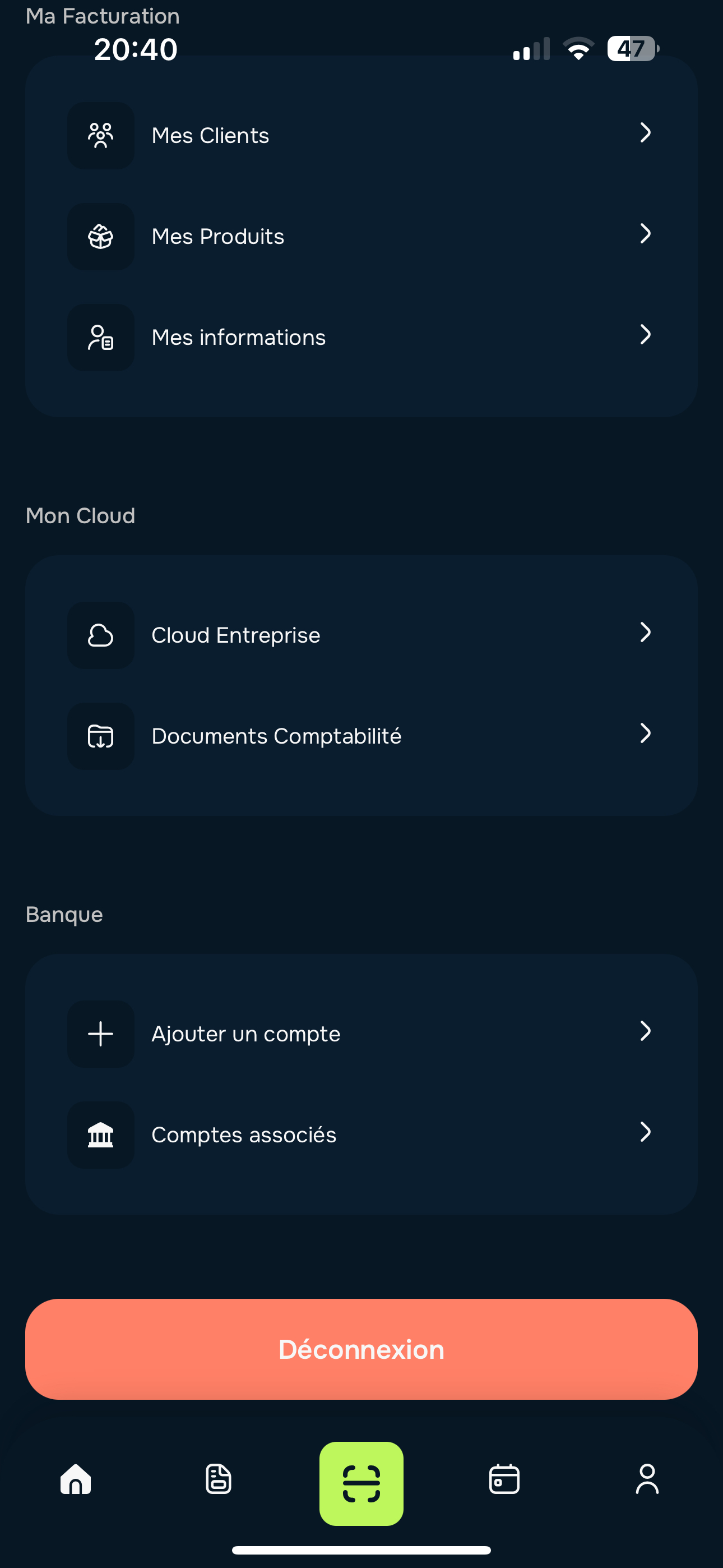The image size is (723, 1568).
Task: Tap the Mes Produits box icon
Action: coord(100,237)
